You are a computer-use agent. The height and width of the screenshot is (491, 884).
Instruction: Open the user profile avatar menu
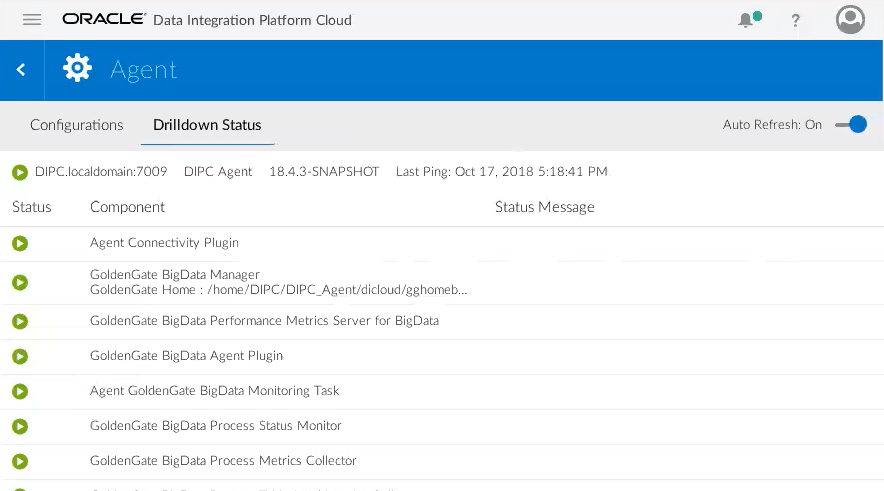click(x=850, y=20)
